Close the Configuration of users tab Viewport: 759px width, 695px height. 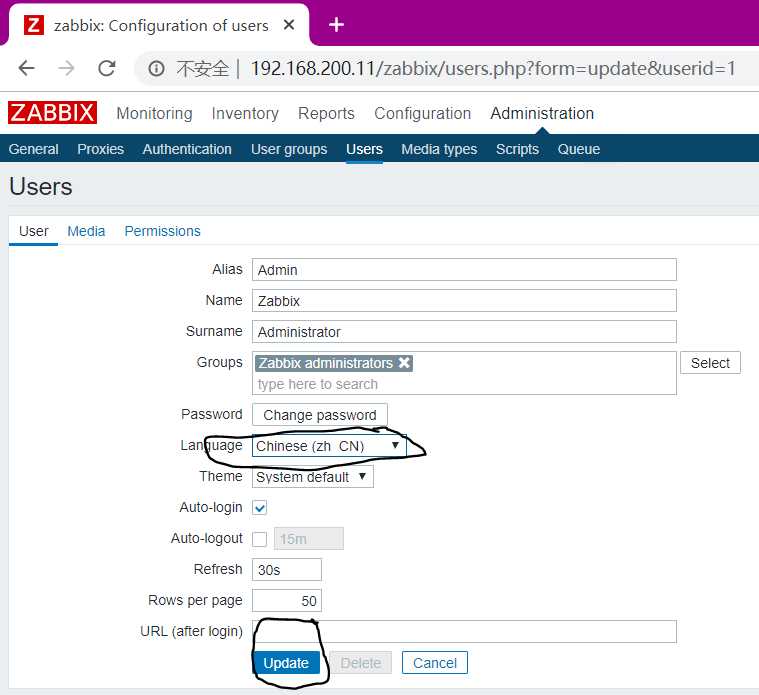click(289, 25)
